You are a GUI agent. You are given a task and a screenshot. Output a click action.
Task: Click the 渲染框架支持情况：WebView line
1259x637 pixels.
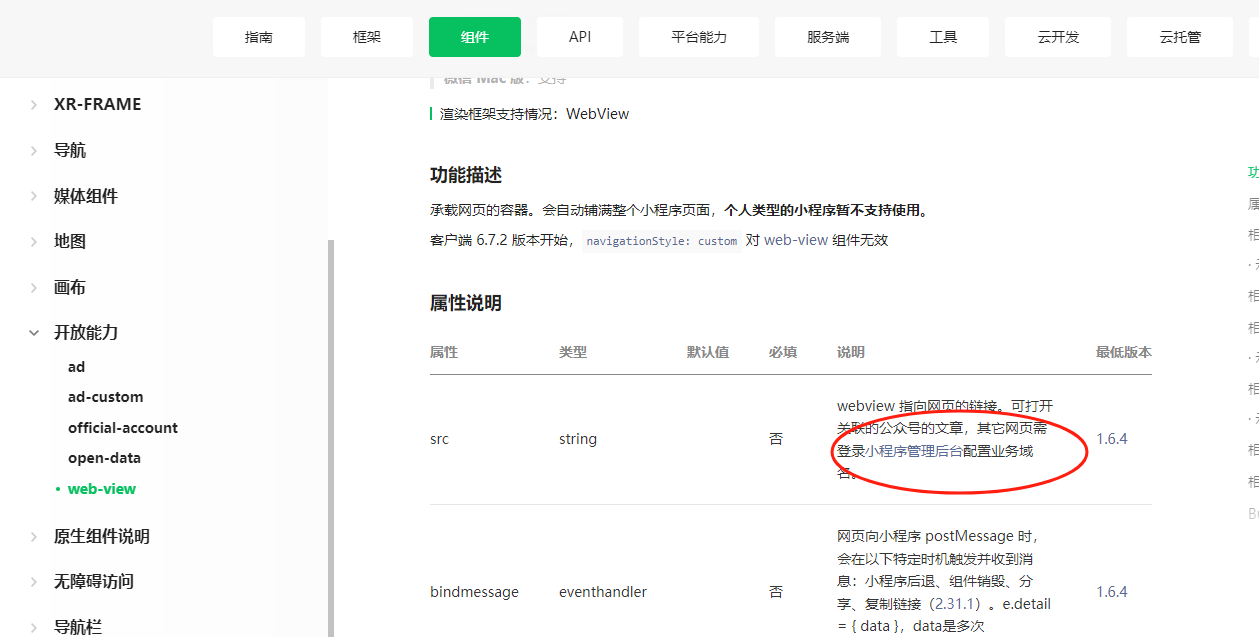[535, 114]
